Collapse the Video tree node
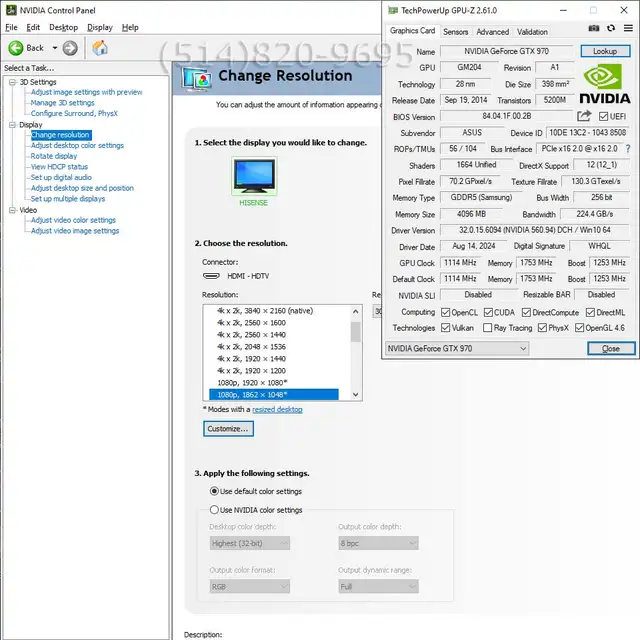 coord(13,210)
